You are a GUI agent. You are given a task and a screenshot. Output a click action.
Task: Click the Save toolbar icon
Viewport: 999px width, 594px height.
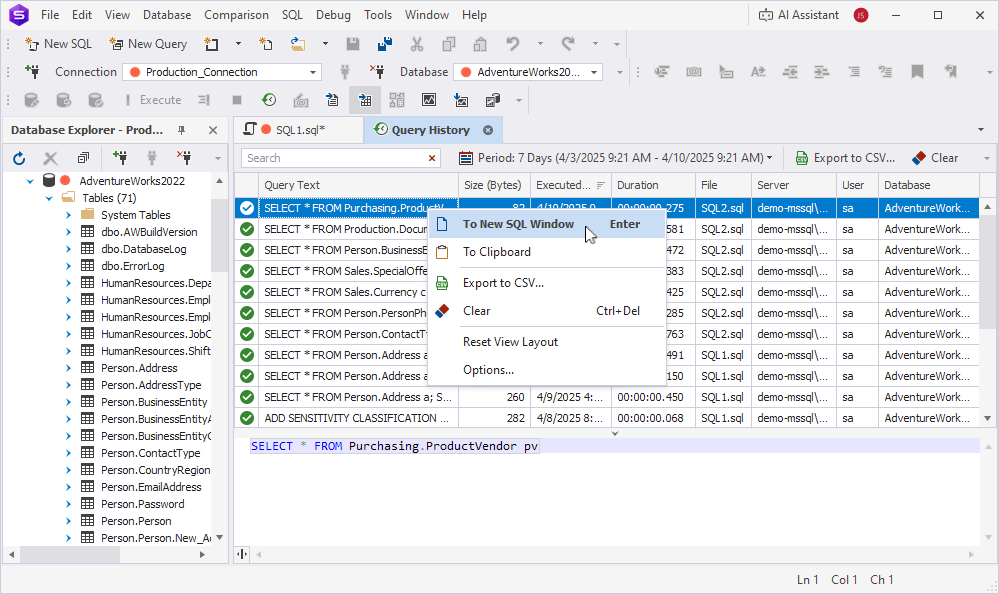click(x=352, y=44)
